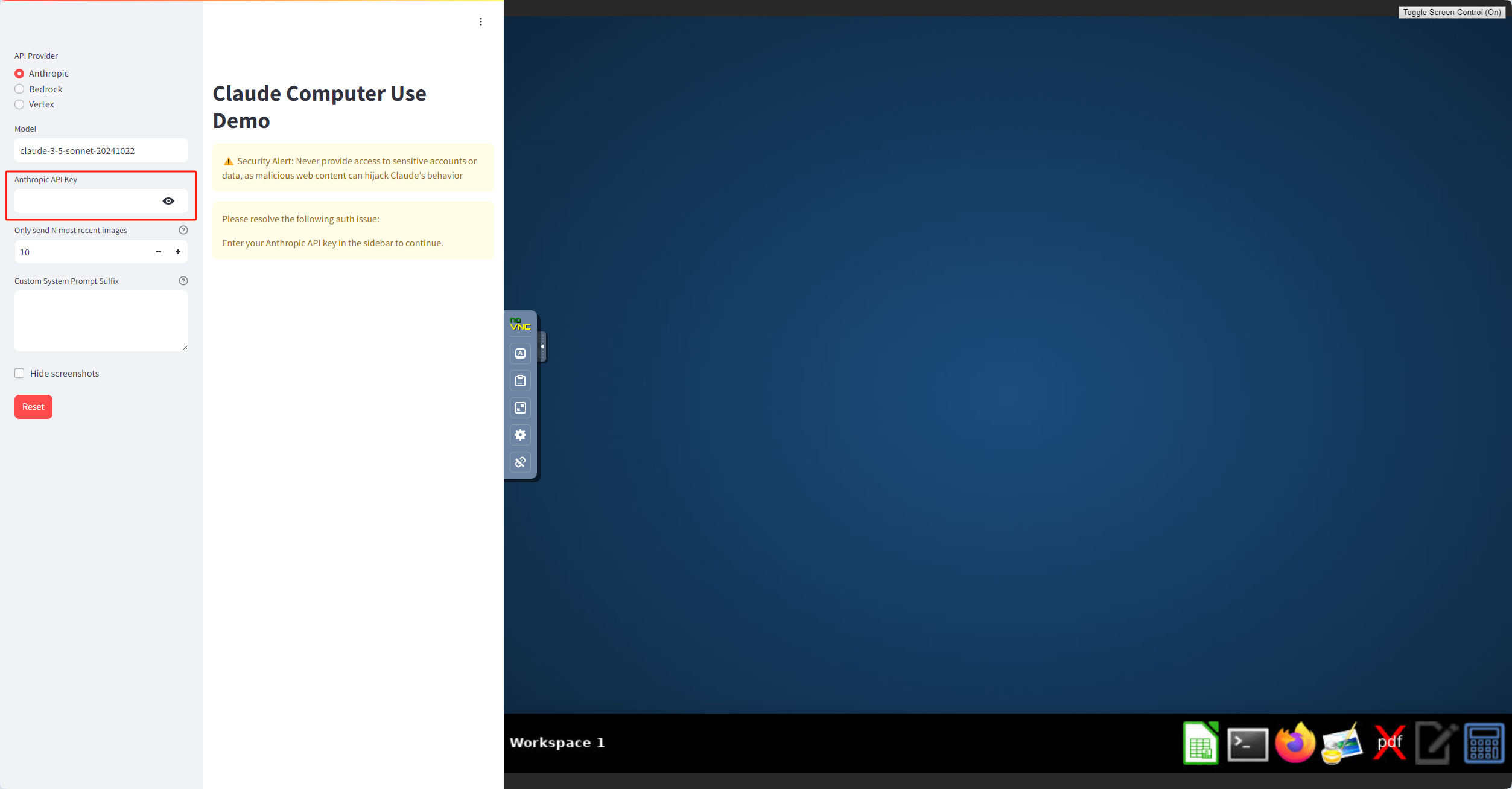Open the noVNC clipboard panel
1512x789 pixels.
(x=520, y=380)
